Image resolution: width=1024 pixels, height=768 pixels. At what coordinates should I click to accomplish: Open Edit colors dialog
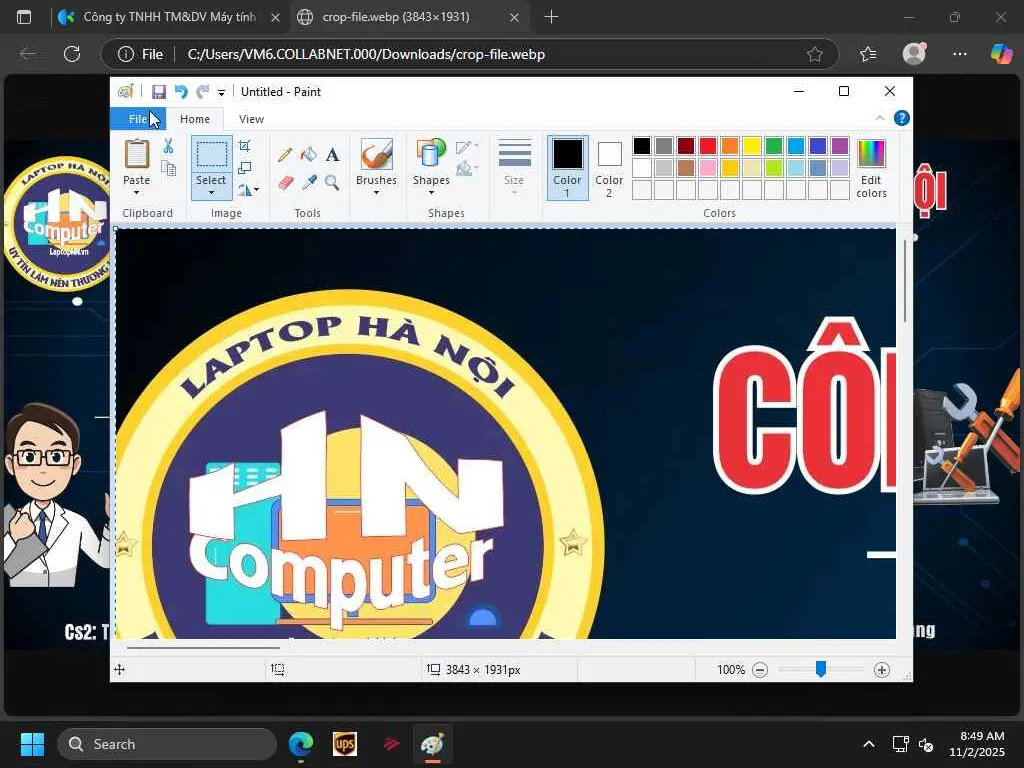coord(871,168)
